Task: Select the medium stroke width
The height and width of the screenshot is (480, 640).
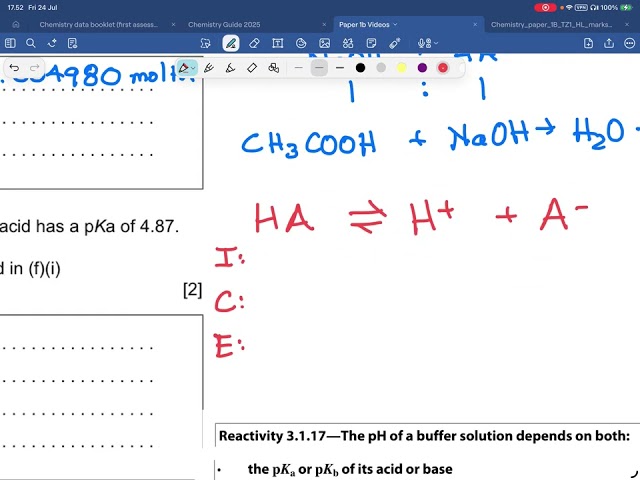Action: pos(319,68)
